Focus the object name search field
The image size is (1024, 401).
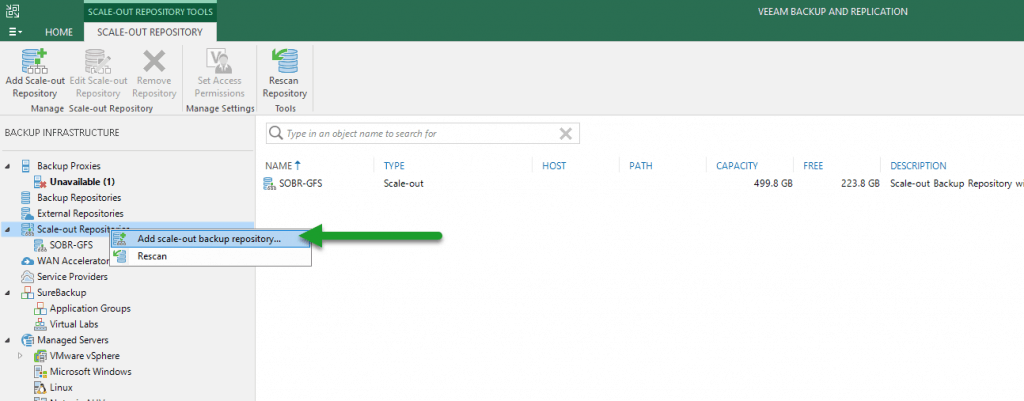pos(421,134)
